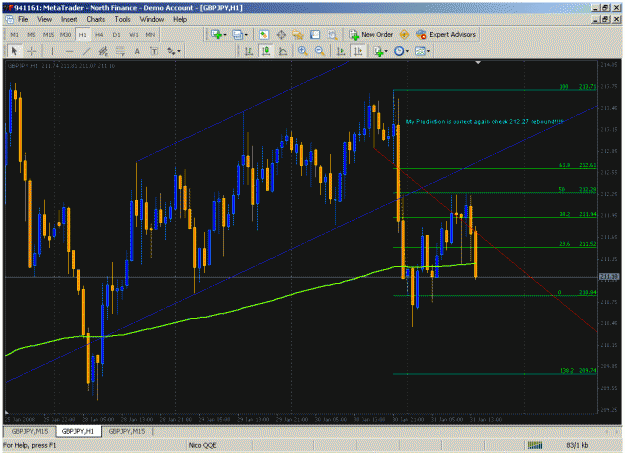Switch to last GBPJPY,M15 chart tab
The image size is (625, 453).
pyautogui.click(x=127, y=431)
